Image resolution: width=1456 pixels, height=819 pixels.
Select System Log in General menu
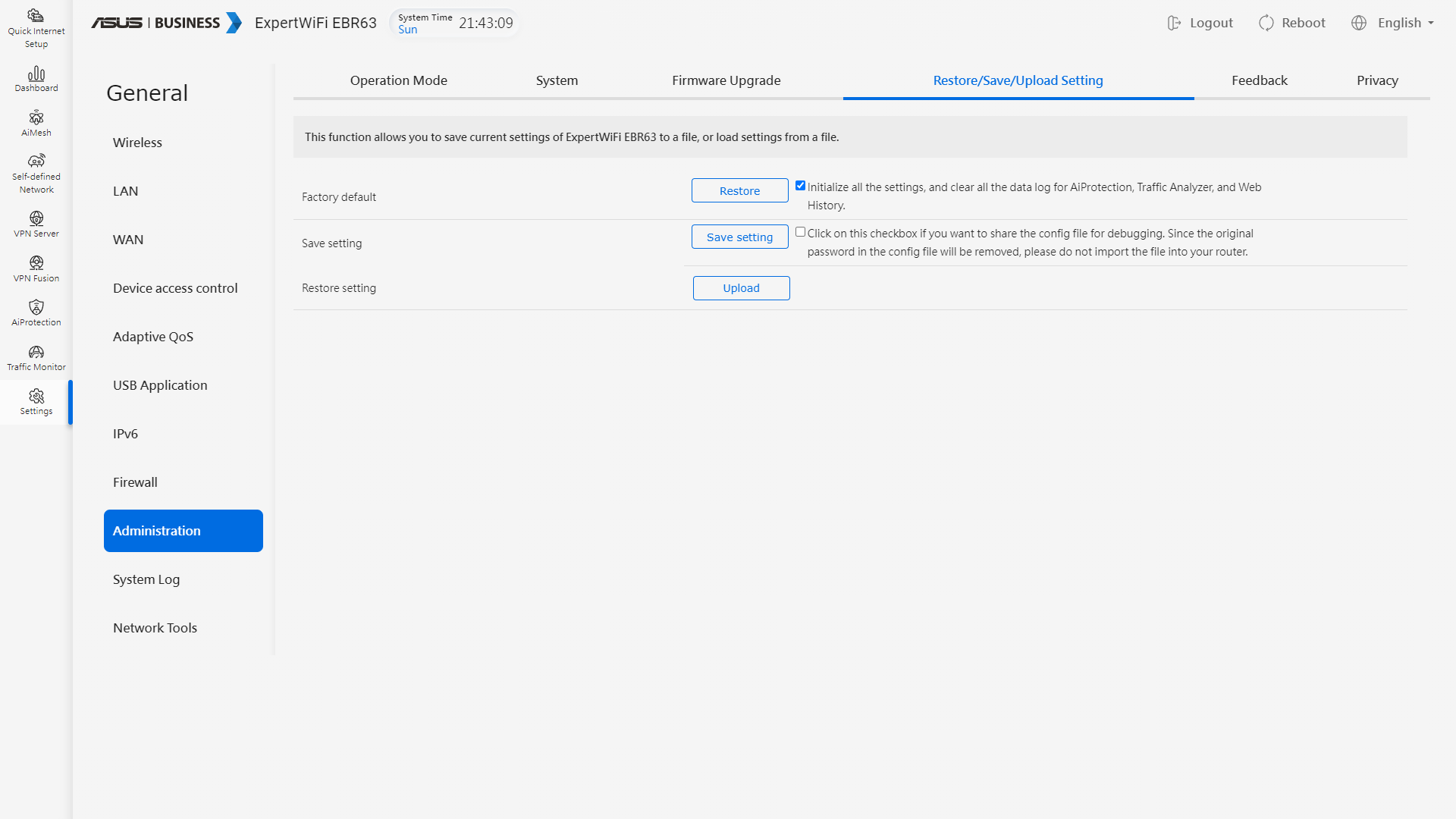click(x=146, y=579)
